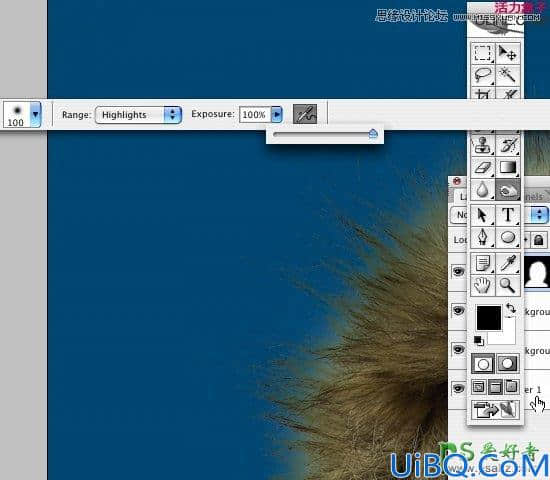Switch to Standard Screen Mode

[478, 387]
